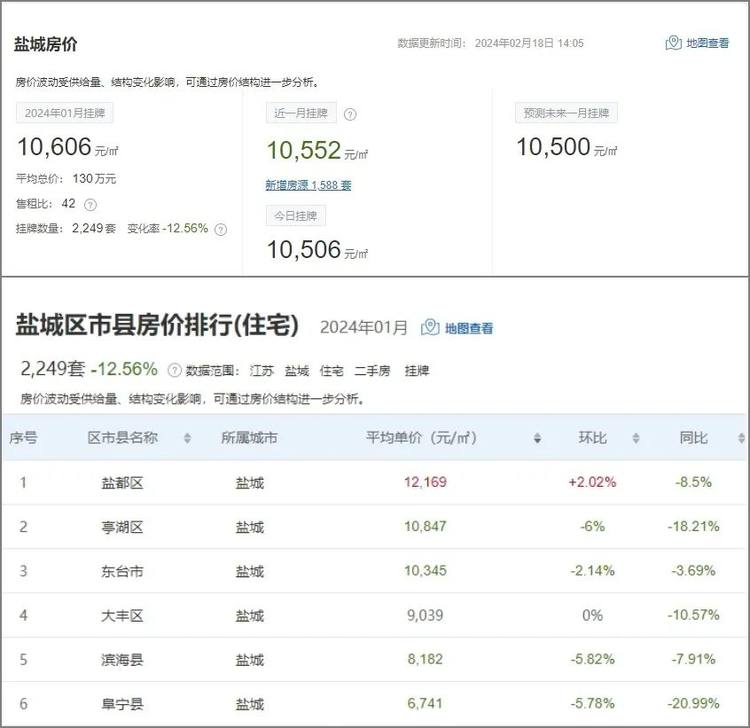Click 0% 环比 value for 大丰区
Image resolution: width=750 pixels, height=728 pixels.
click(x=592, y=615)
